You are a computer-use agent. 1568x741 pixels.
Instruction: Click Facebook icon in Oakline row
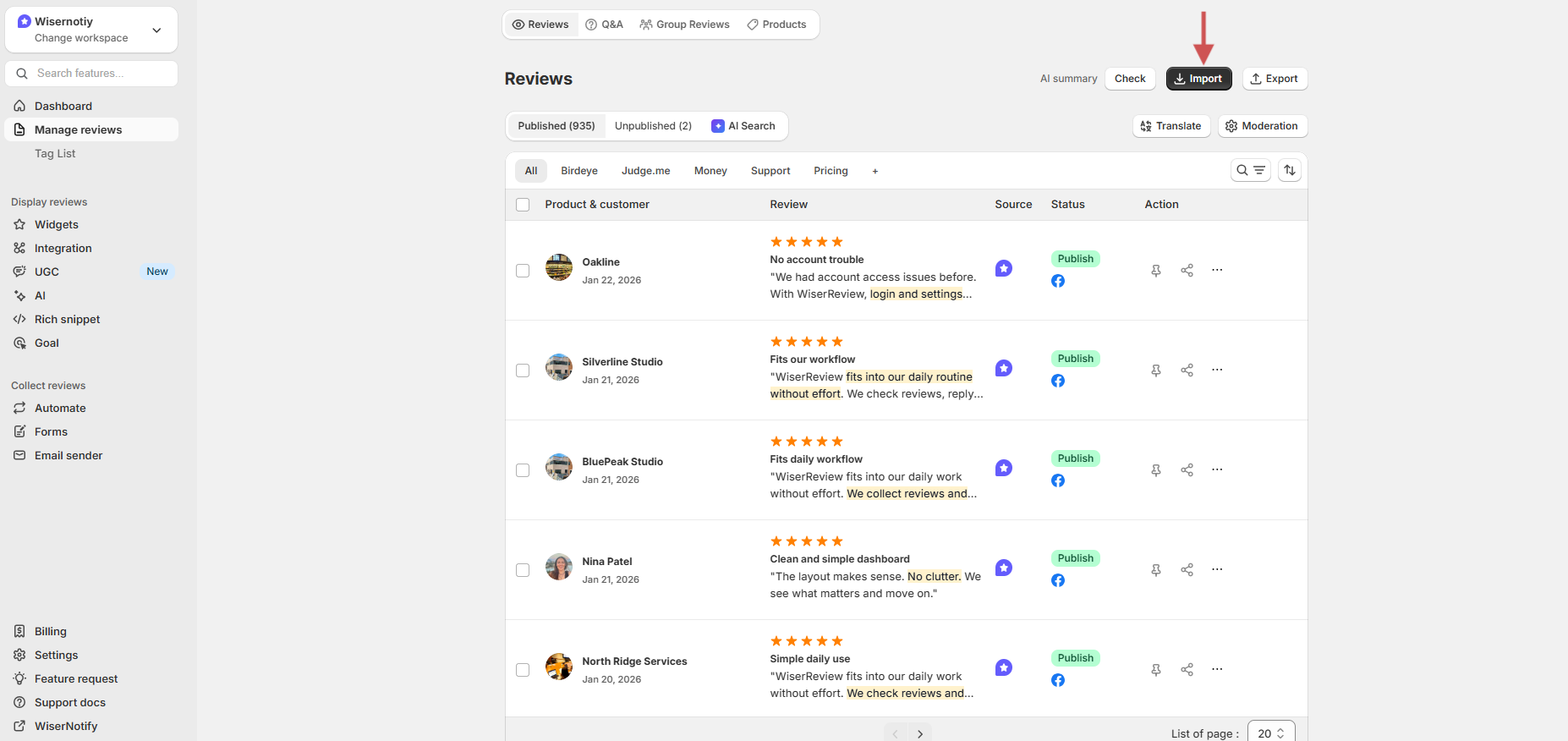[1058, 281]
